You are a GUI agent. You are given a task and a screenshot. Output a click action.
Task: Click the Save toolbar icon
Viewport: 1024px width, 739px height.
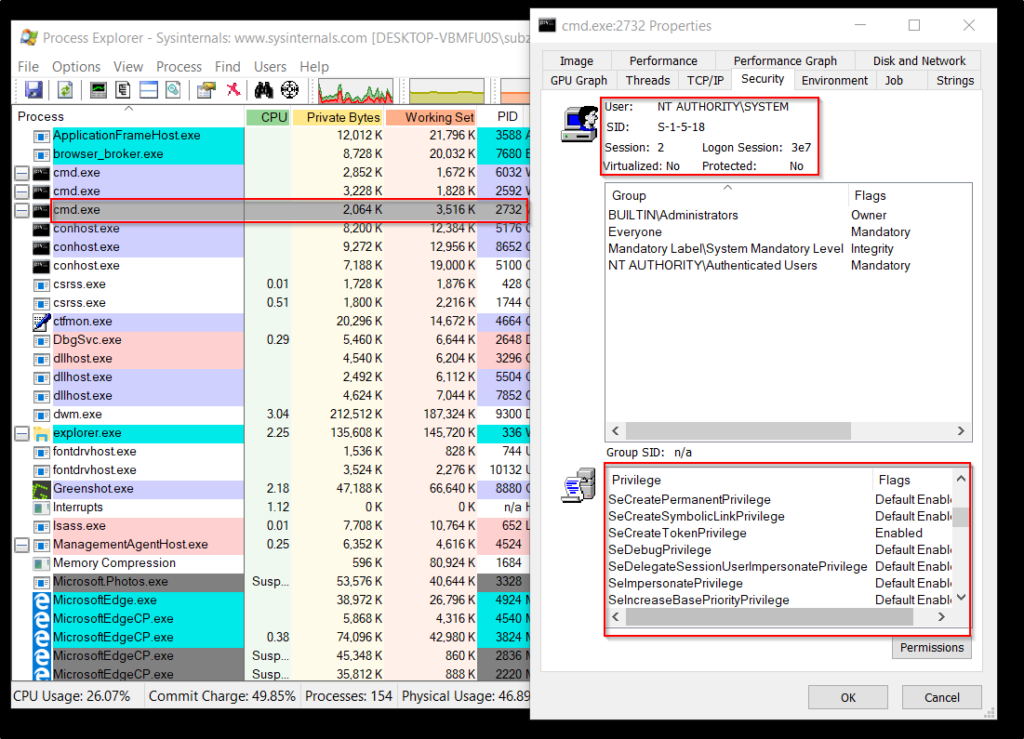[x=34, y=91]
